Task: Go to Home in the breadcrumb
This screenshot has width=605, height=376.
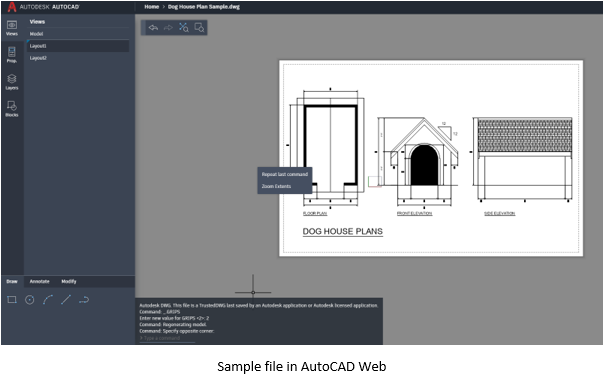Action: click(152, 7)
